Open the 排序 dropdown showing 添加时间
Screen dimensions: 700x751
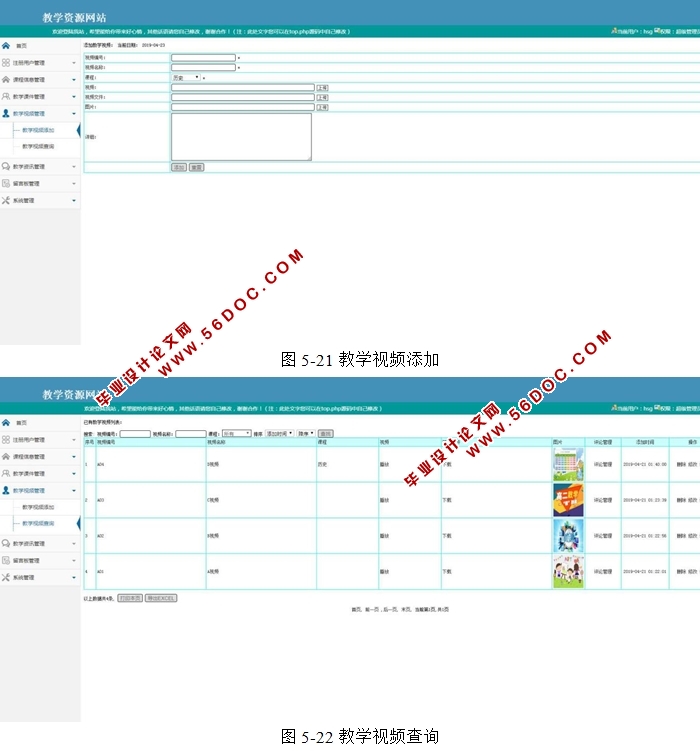279,433
